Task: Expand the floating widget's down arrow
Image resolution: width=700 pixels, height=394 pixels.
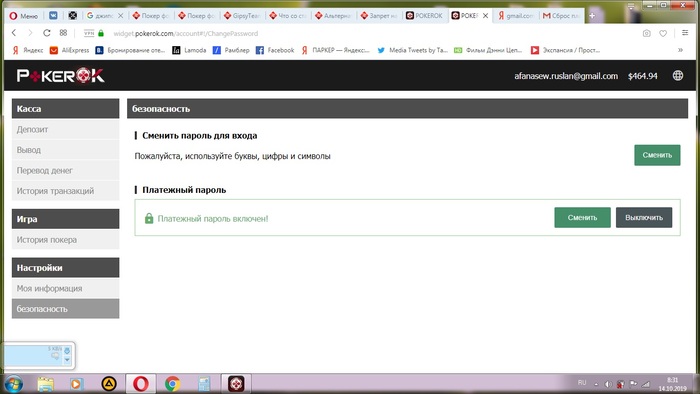Action: click(x=67, y=360)
